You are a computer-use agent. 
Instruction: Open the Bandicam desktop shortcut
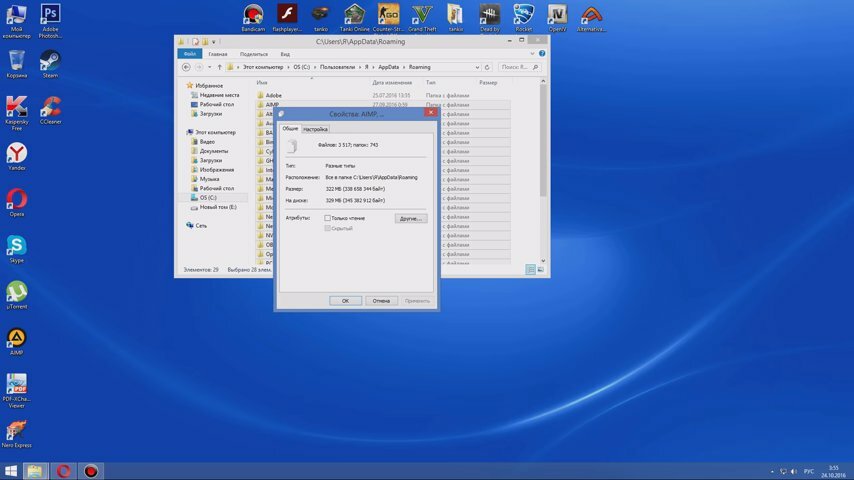[x=253, y=17]
